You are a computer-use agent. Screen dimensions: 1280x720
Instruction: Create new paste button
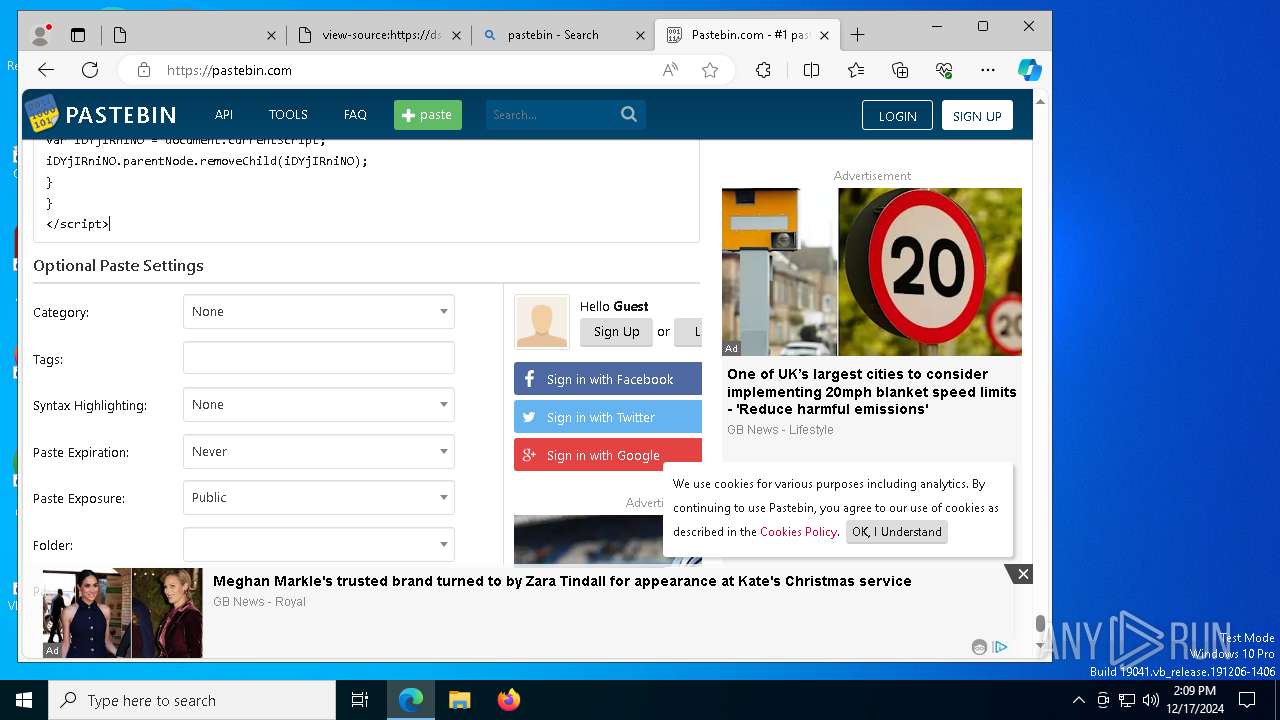pyautogui.click(x=428, y=115)
